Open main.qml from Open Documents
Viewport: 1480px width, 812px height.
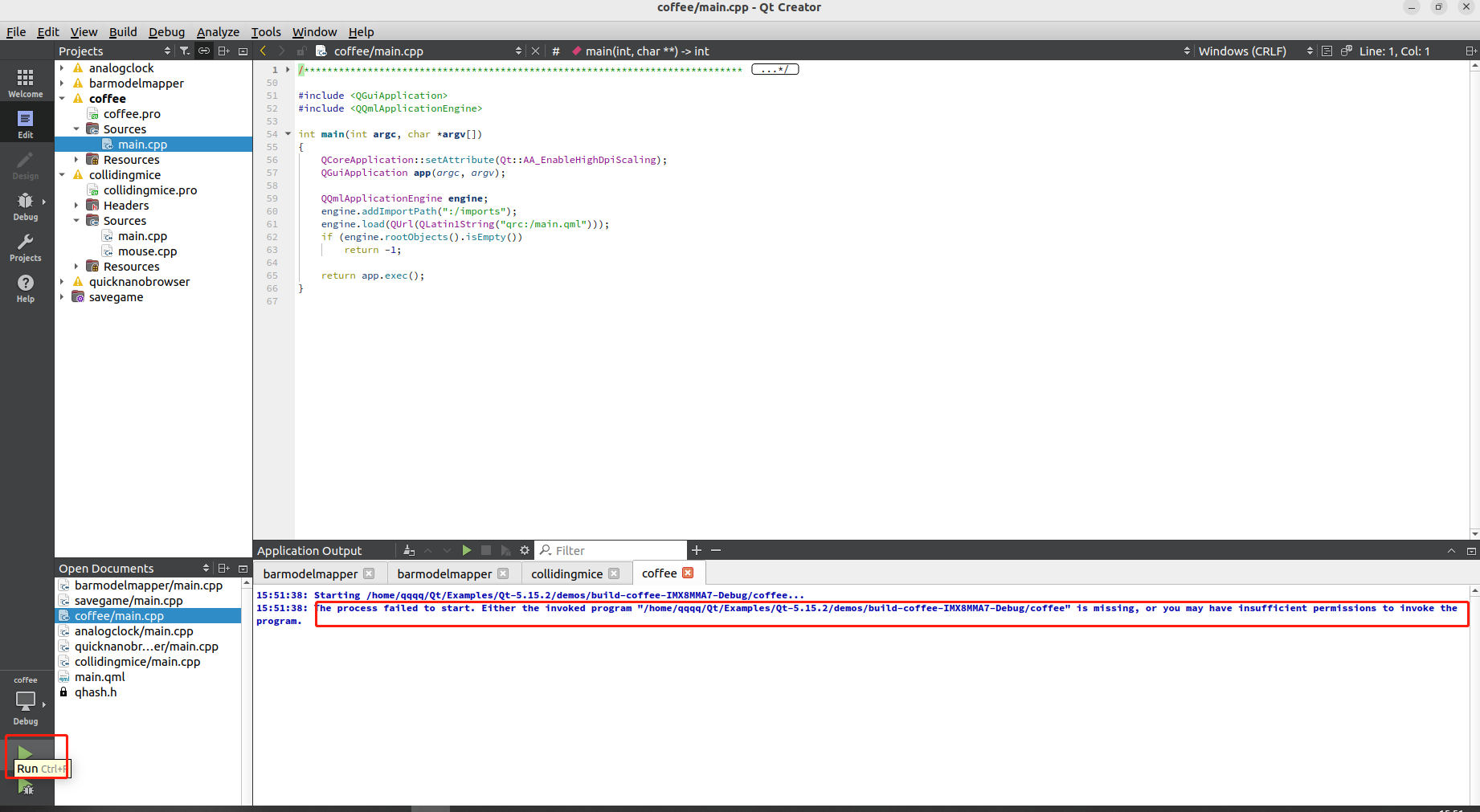pos(100,677)
